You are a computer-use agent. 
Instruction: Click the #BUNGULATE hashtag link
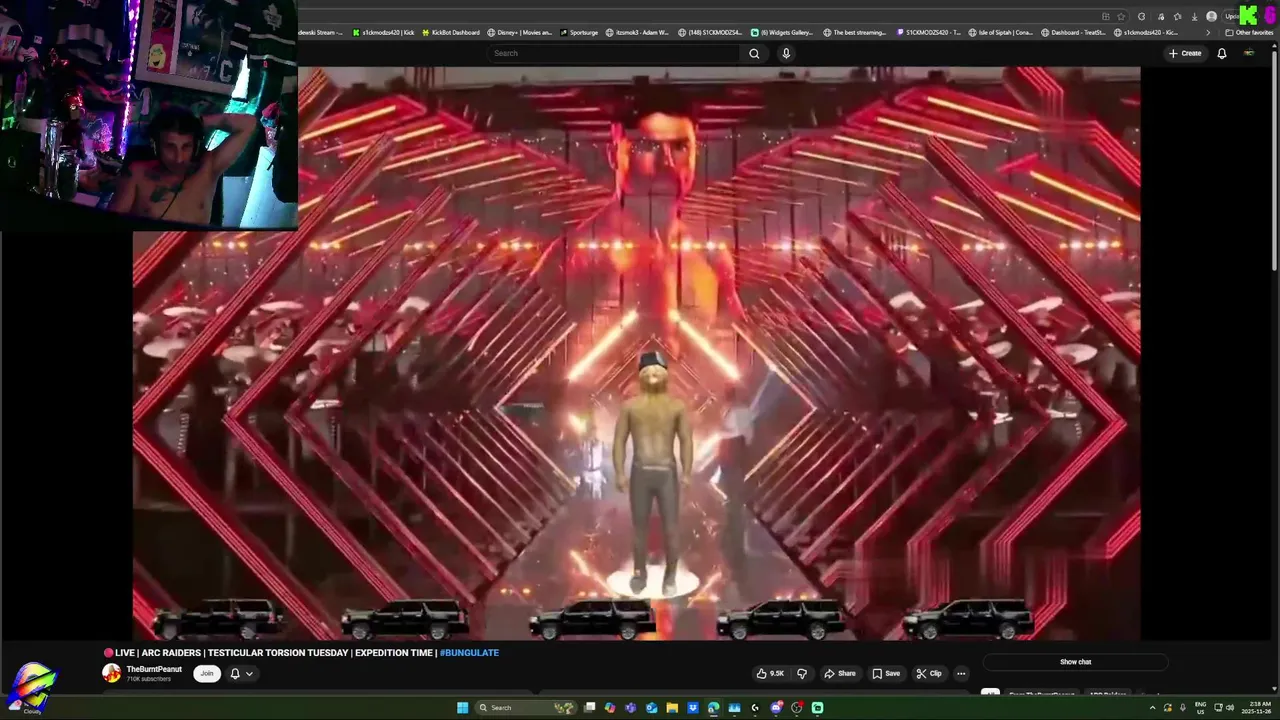[469, 653]
